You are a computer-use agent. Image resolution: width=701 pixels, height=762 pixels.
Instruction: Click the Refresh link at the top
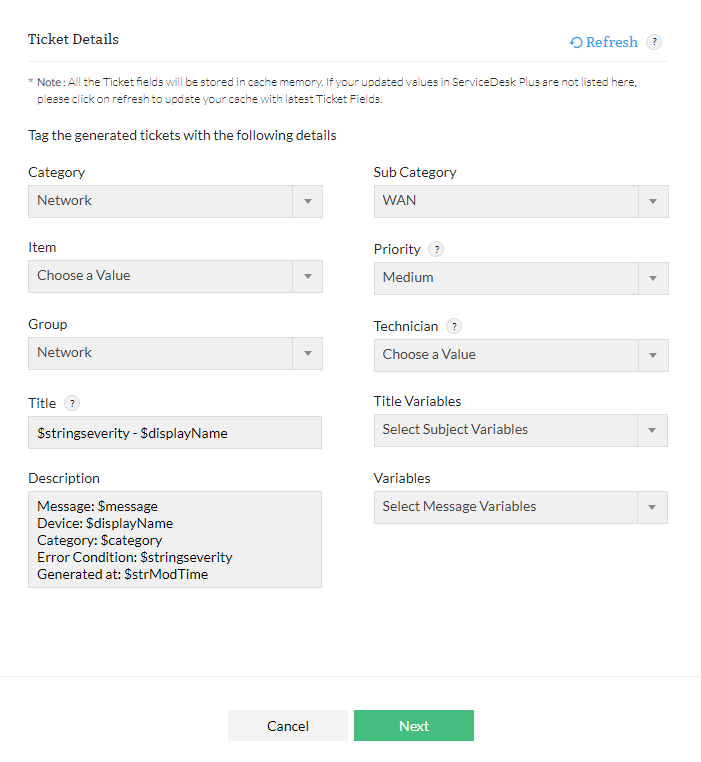603,42
